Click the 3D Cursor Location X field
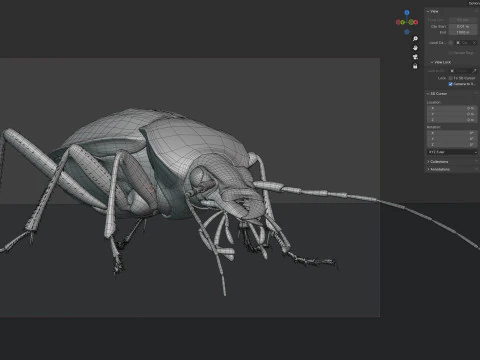The image size is (480, 360). [452, 108]
